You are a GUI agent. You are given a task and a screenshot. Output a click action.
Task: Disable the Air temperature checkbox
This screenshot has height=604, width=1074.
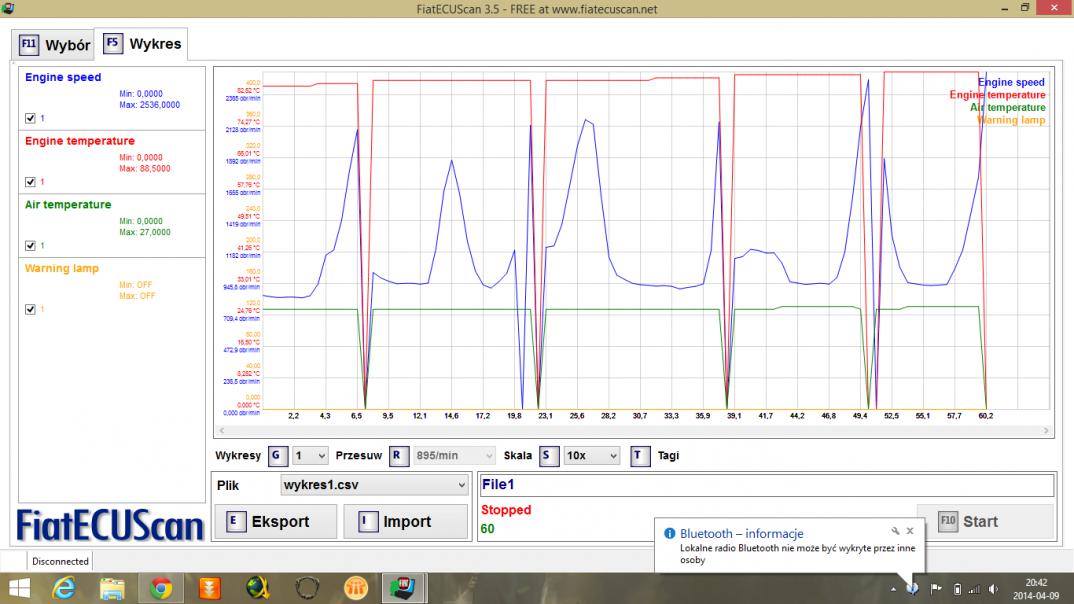(x=30, y=245)
